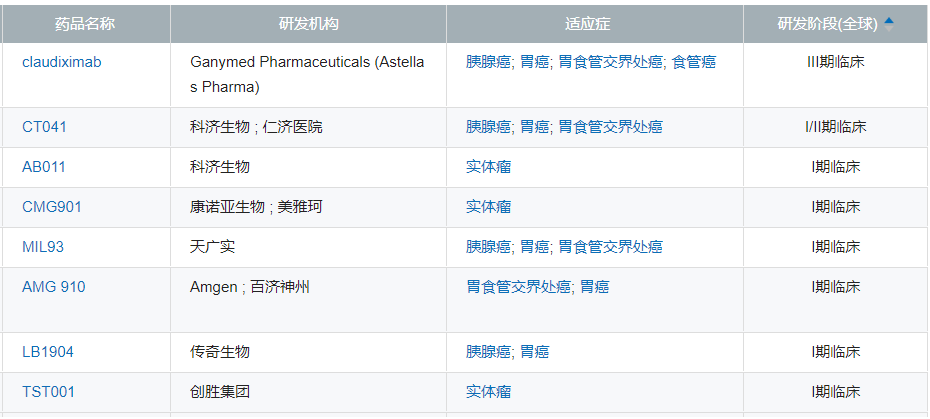Open the TST001 drug link

pos(49,392)
